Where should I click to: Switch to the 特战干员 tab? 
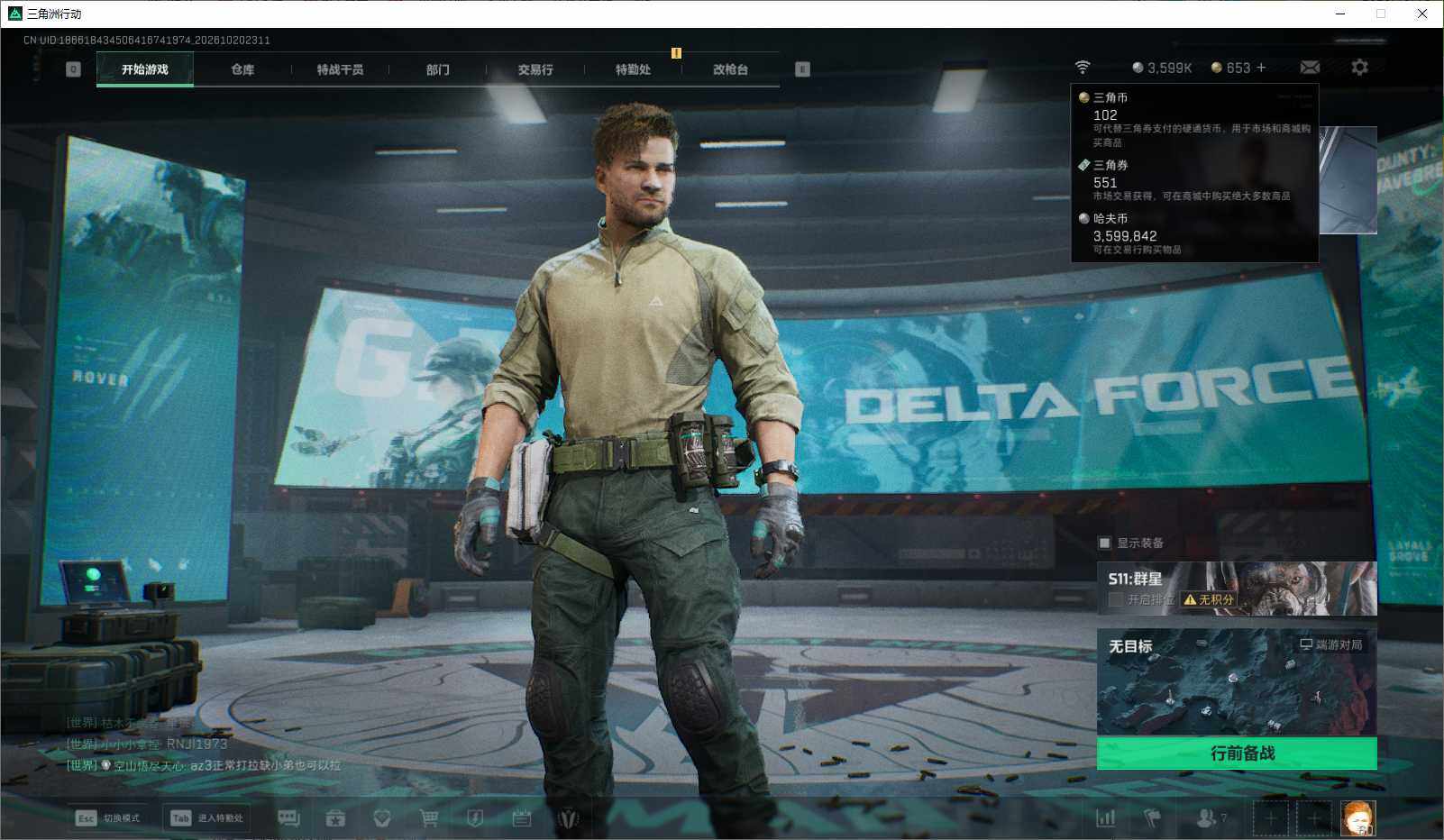pos(340,69)
